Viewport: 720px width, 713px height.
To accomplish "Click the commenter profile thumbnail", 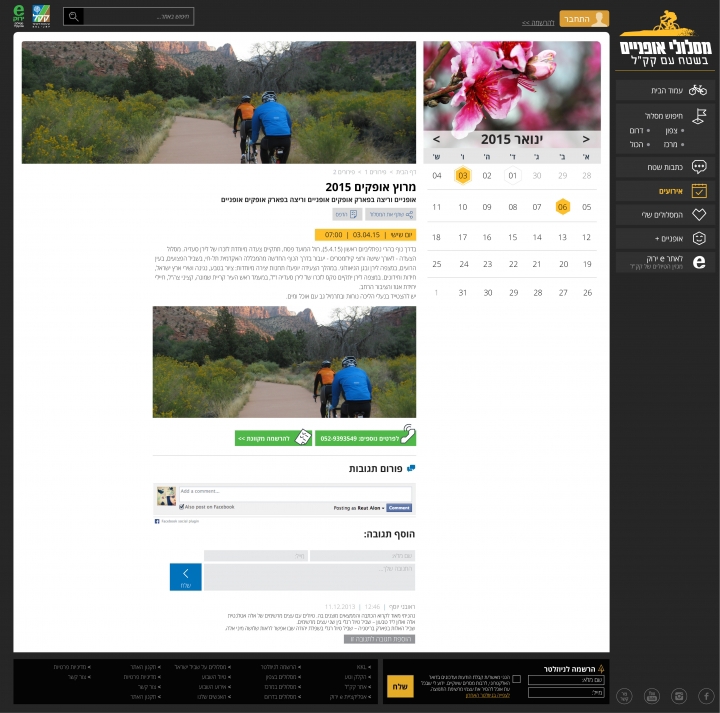I will coord(166,496).
